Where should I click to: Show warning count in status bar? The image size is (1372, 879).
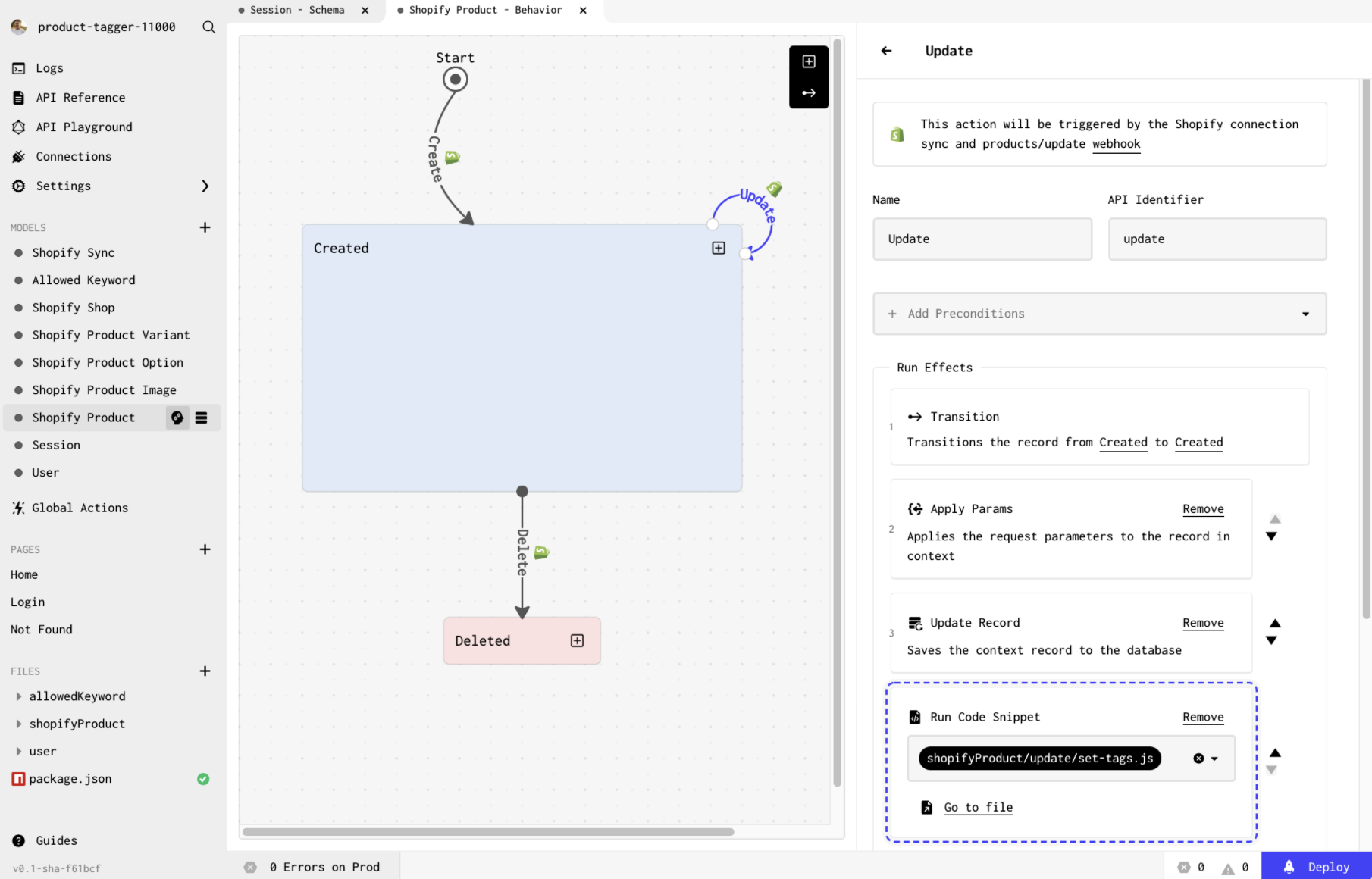coord(1235,868)
